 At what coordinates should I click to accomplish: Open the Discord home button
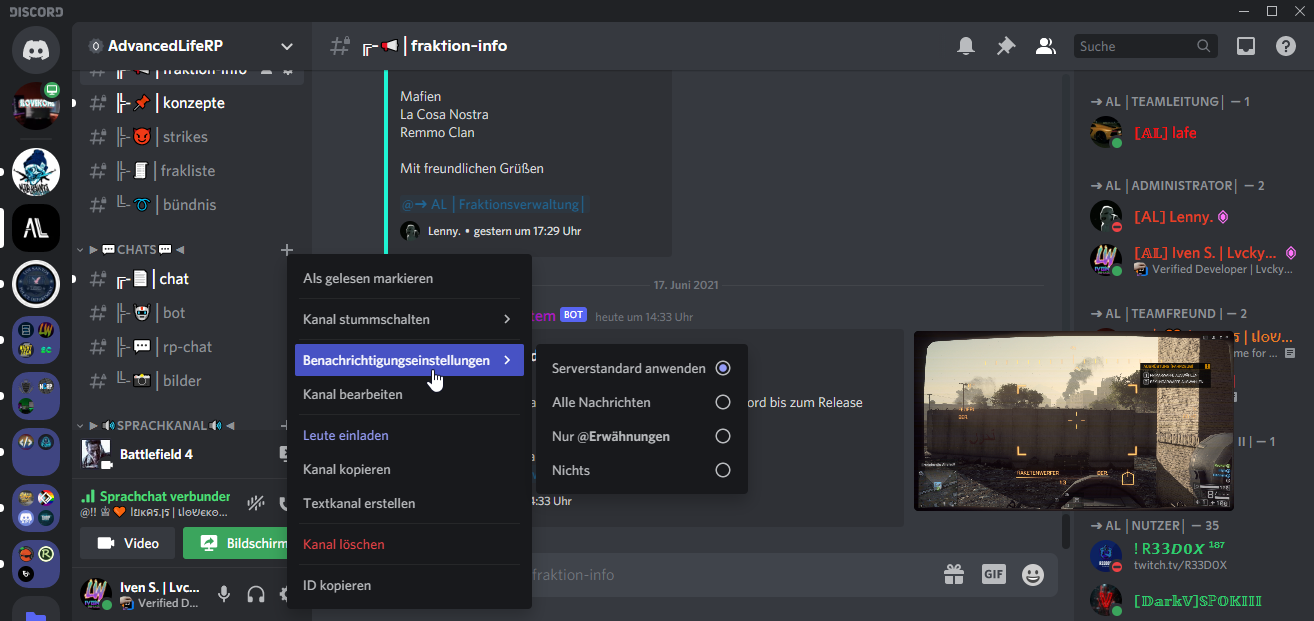pos(36,48)
